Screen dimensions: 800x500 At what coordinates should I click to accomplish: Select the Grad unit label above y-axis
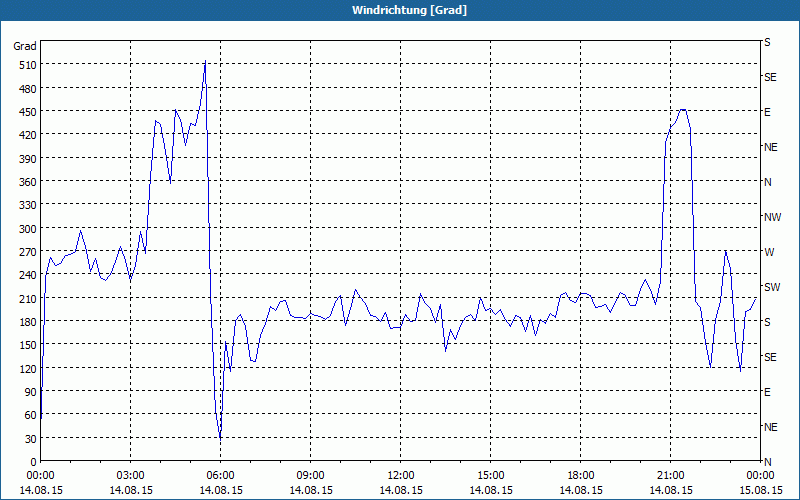(x=25, y=46)
